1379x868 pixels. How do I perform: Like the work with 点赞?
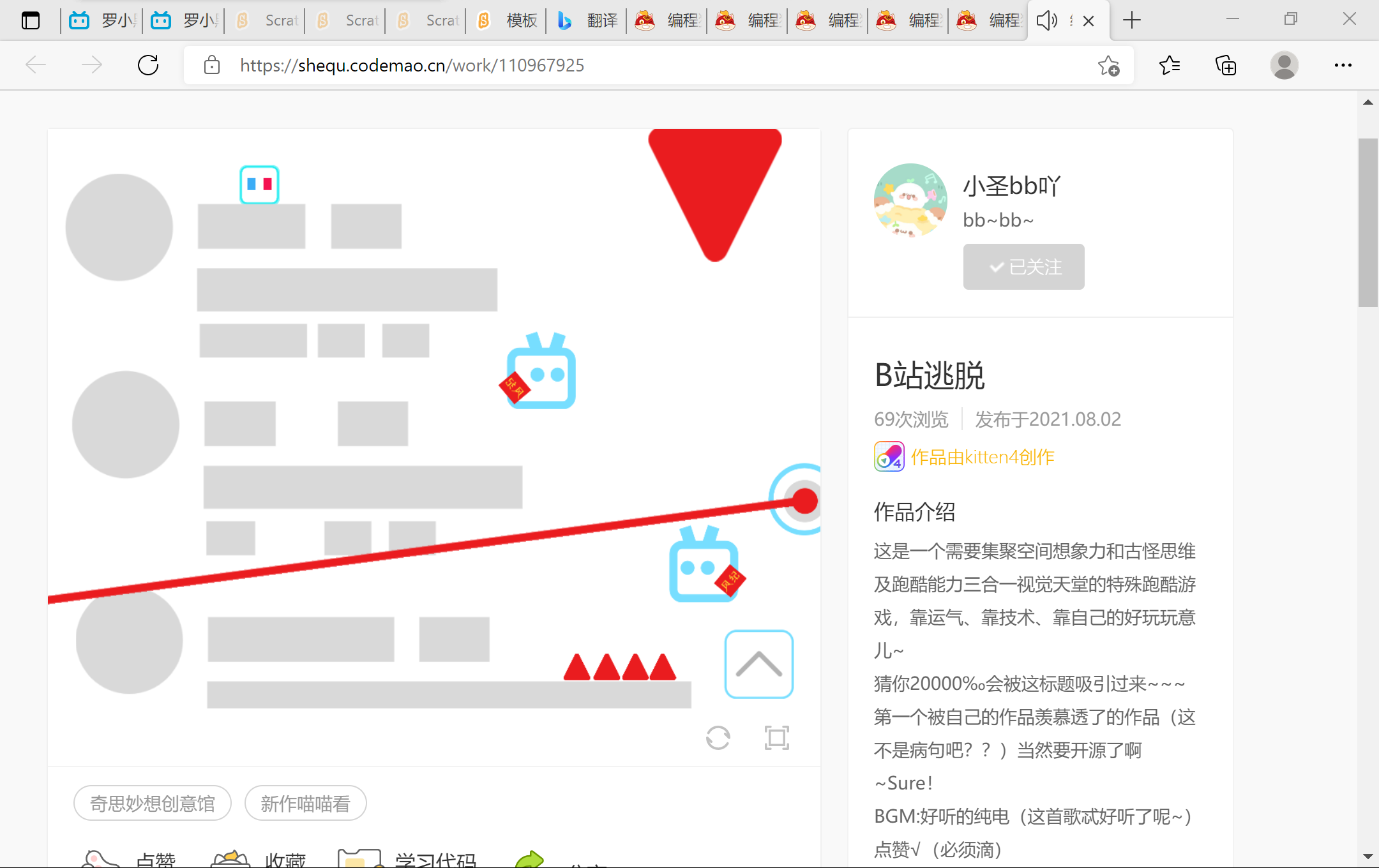click(x=129, y=859)
